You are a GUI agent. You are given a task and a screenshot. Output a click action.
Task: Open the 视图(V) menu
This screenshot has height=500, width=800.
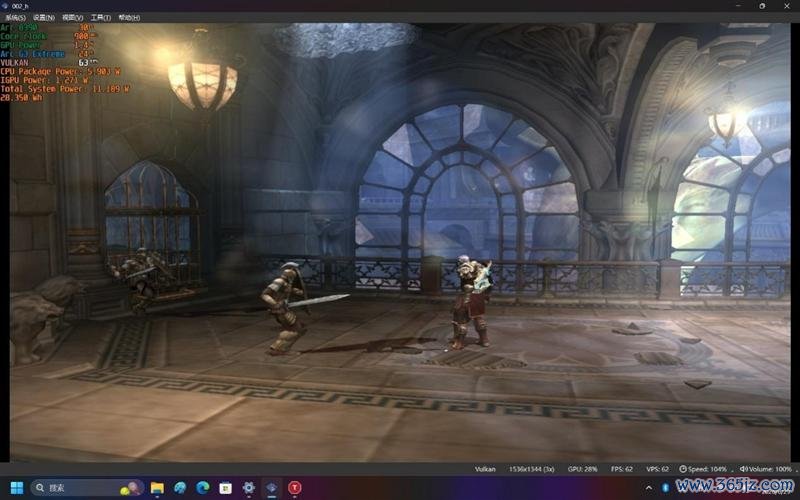(72, 18)
